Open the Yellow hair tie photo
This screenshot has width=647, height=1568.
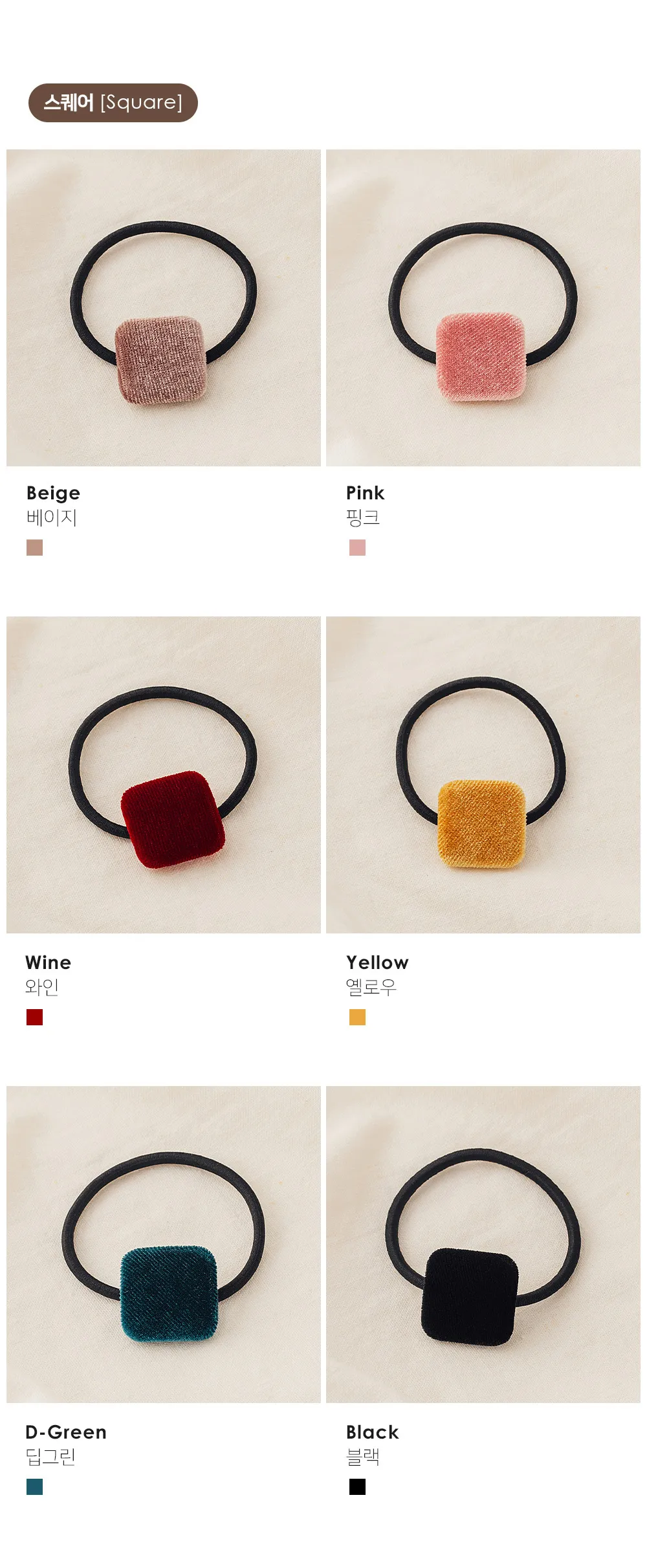point(483,775)
